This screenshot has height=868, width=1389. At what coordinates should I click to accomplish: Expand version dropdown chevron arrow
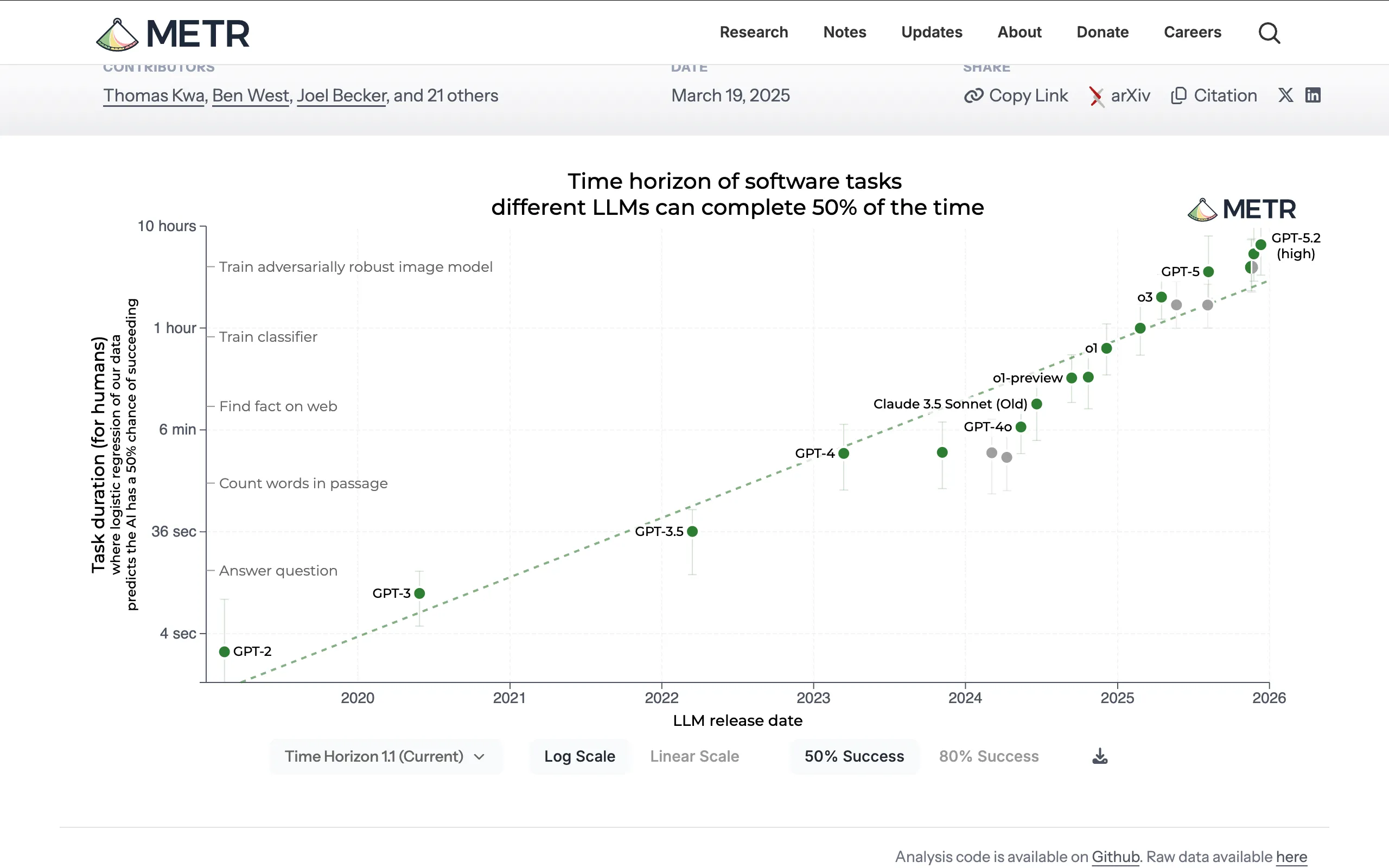[x=479, y=757]
